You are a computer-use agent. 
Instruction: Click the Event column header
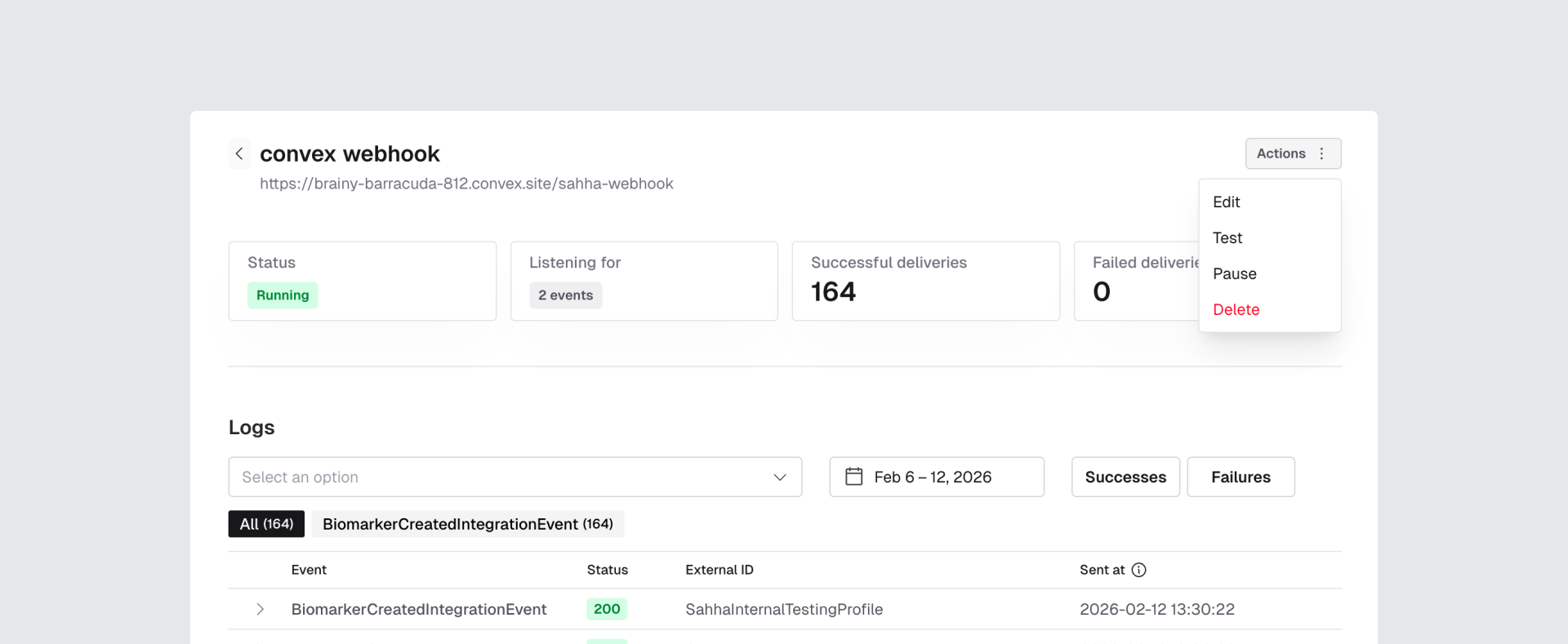tap(309, 570)
